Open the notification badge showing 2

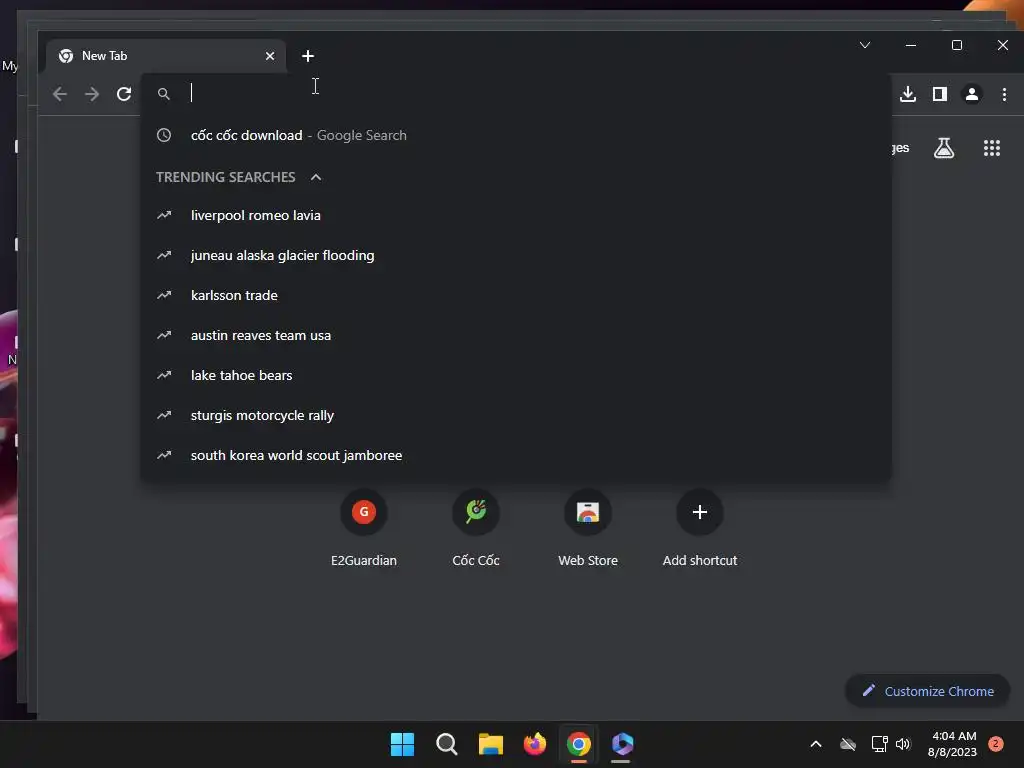(995, 744)
